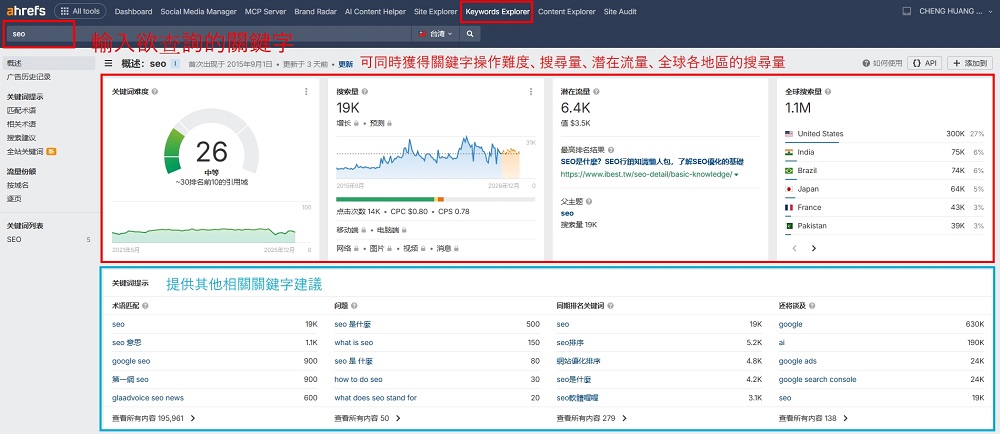Click the keyword search input containing seo
The height and width of the screenshot is (434, 1000).
pos(209,34)
